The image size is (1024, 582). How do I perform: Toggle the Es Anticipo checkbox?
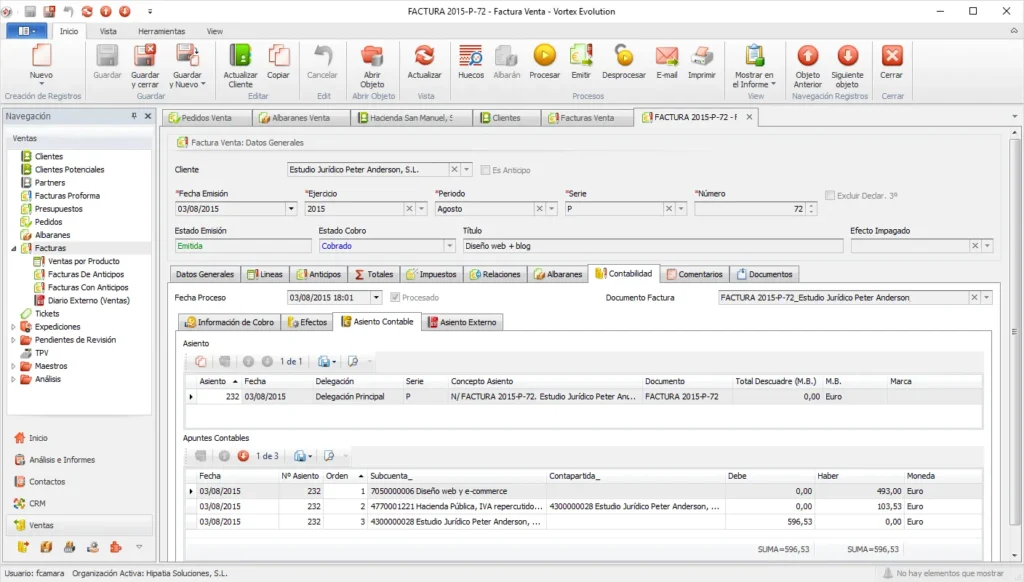(485, 170)
